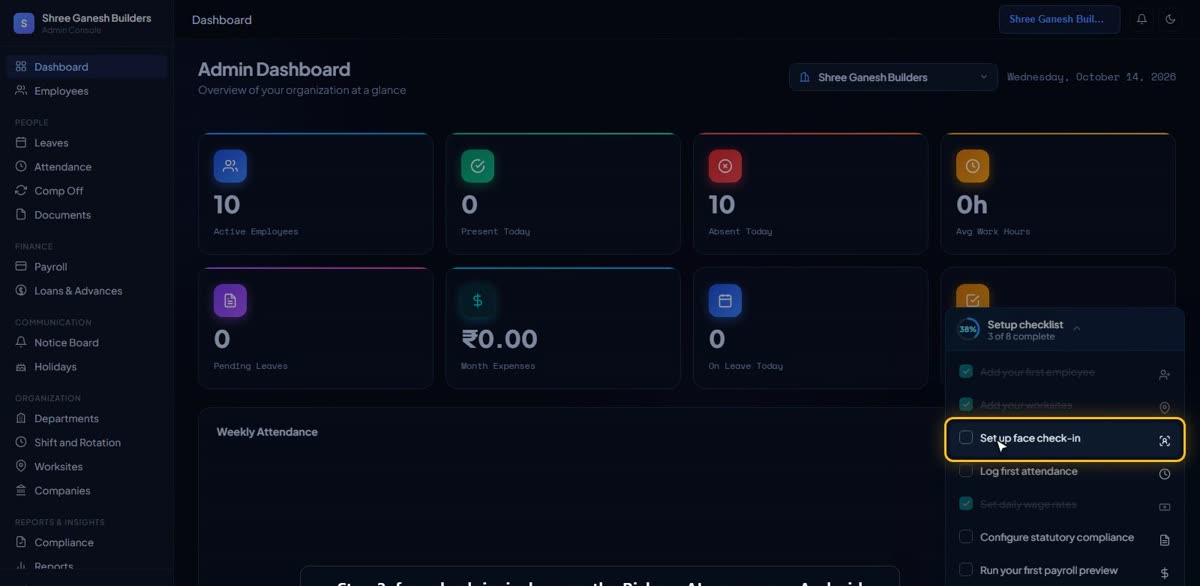Image resolution: width=1200 pixels, height=586 pixels.
Task: Click the purple Pending Leaves document icon
Action: (x=230, y=300)
